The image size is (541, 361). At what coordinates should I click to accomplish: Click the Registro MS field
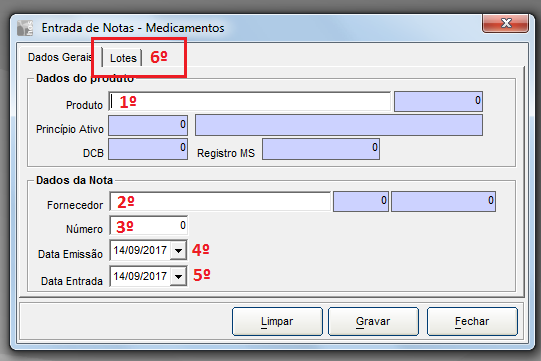pos(321,149)
